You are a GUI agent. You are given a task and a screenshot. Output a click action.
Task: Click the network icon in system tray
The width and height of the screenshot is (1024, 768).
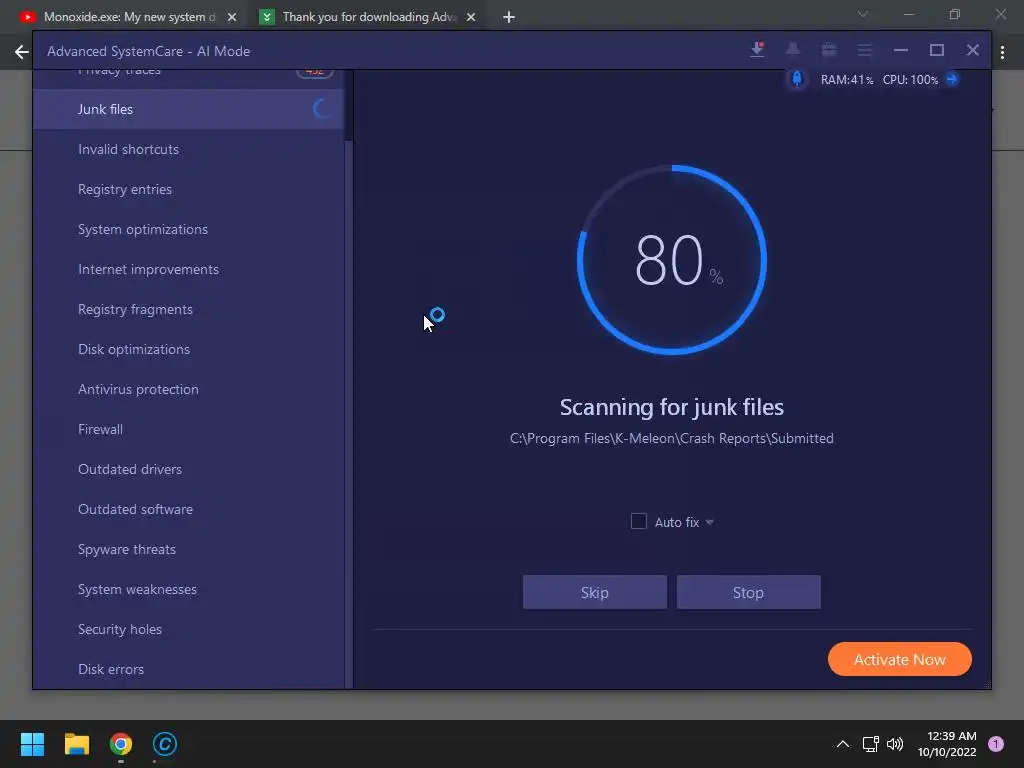coord(870,744)
